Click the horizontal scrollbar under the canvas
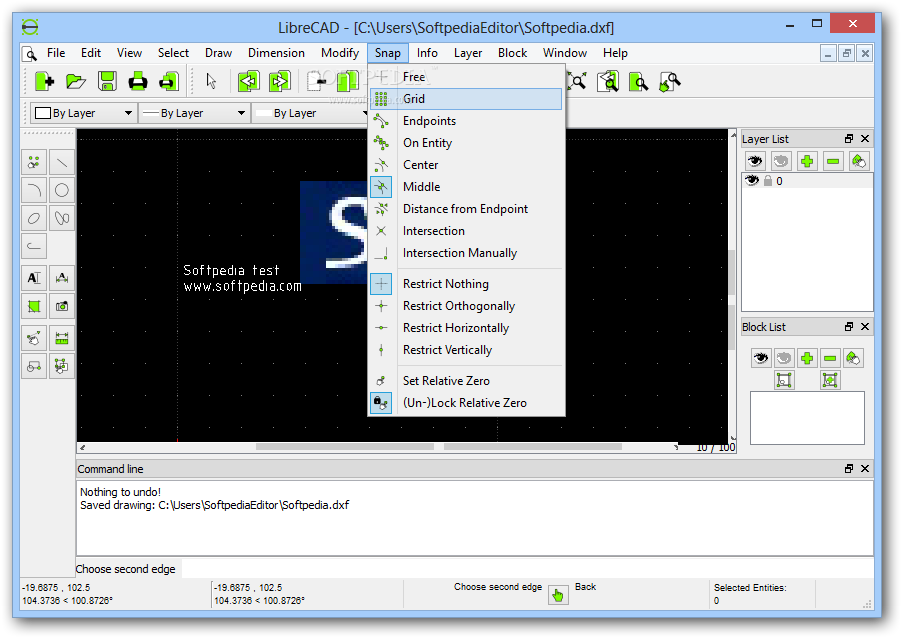 click(379, 447)
